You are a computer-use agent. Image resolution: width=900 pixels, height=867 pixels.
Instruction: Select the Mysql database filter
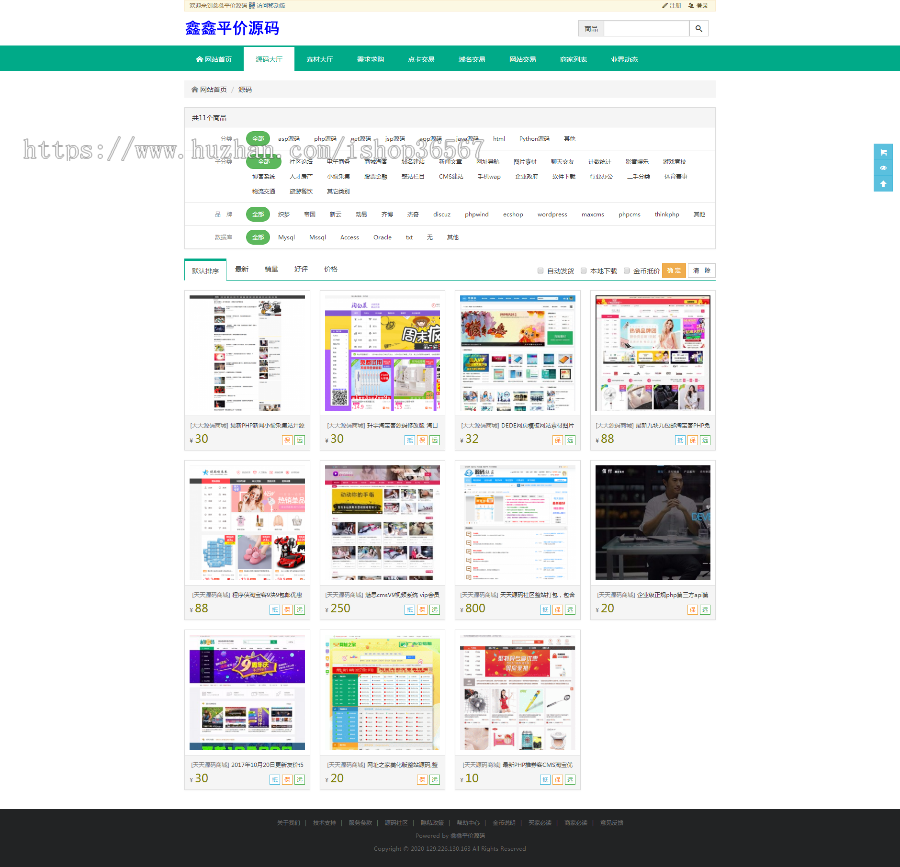tap(287, 237)
